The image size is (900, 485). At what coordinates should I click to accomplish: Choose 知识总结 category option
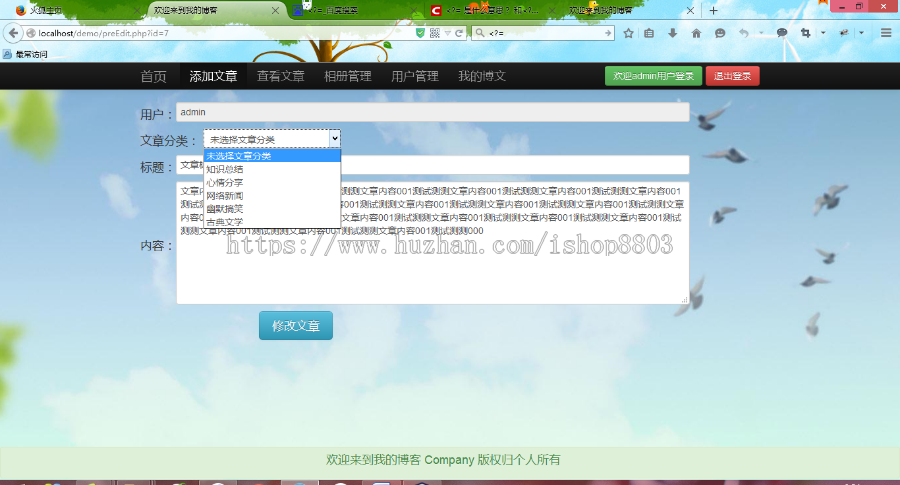[x=273, y=169]
